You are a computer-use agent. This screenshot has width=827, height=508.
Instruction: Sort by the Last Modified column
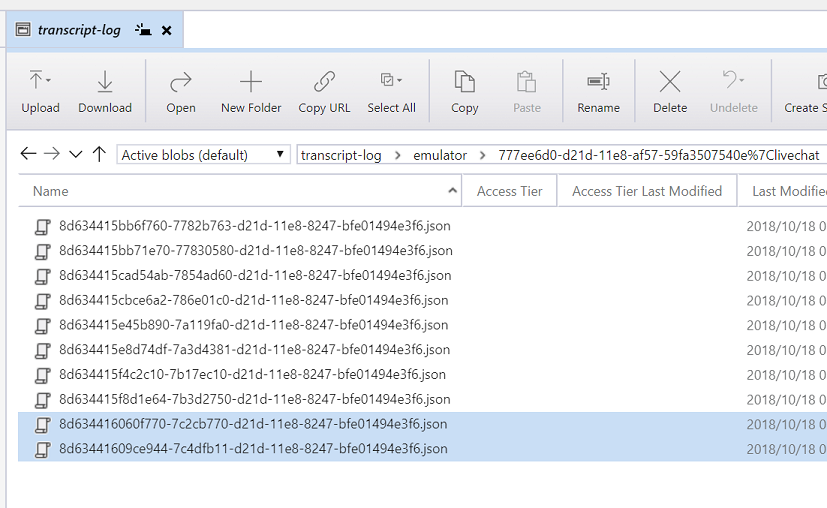[x=783, y=191]
